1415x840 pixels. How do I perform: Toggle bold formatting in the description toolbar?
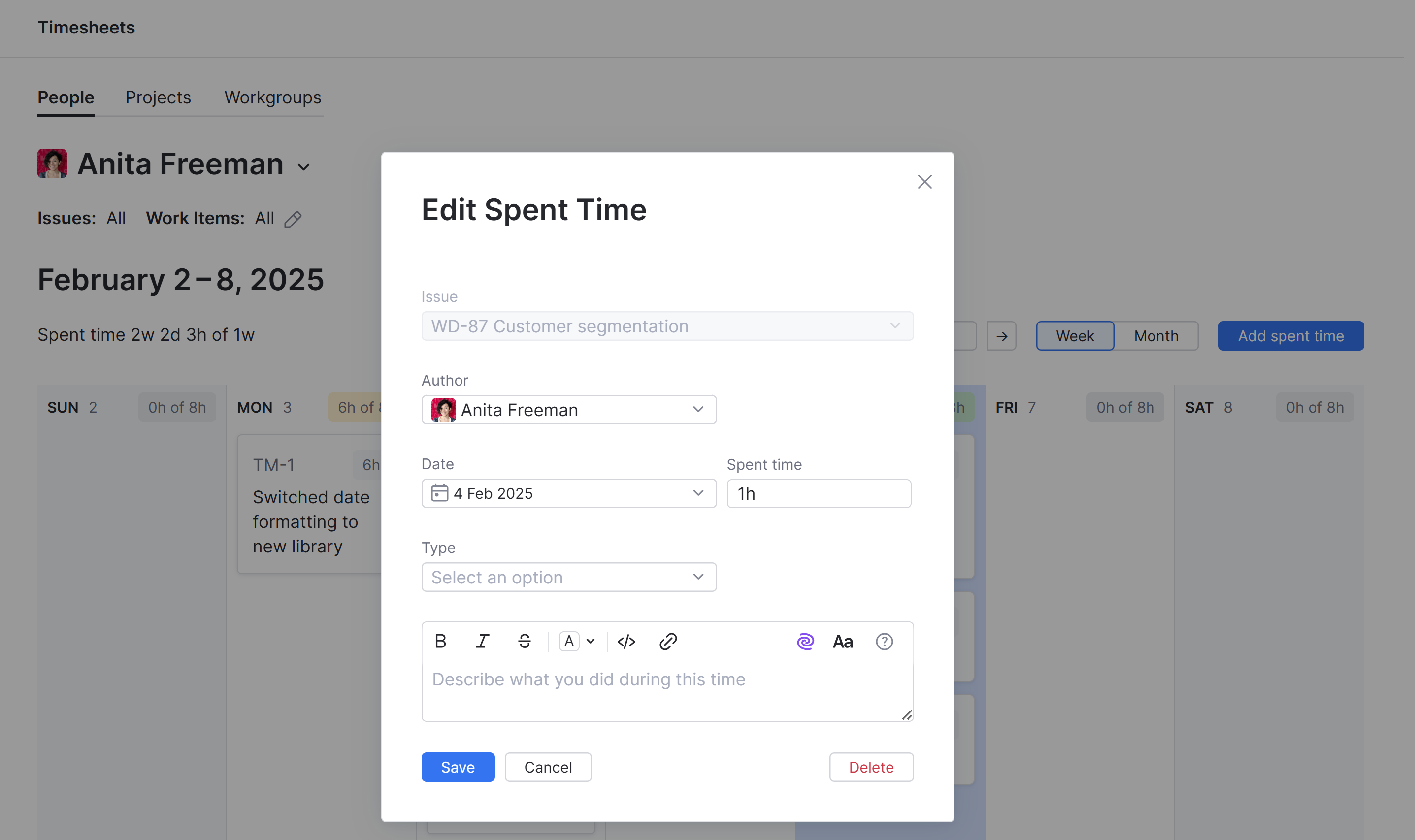coord(440,641)
